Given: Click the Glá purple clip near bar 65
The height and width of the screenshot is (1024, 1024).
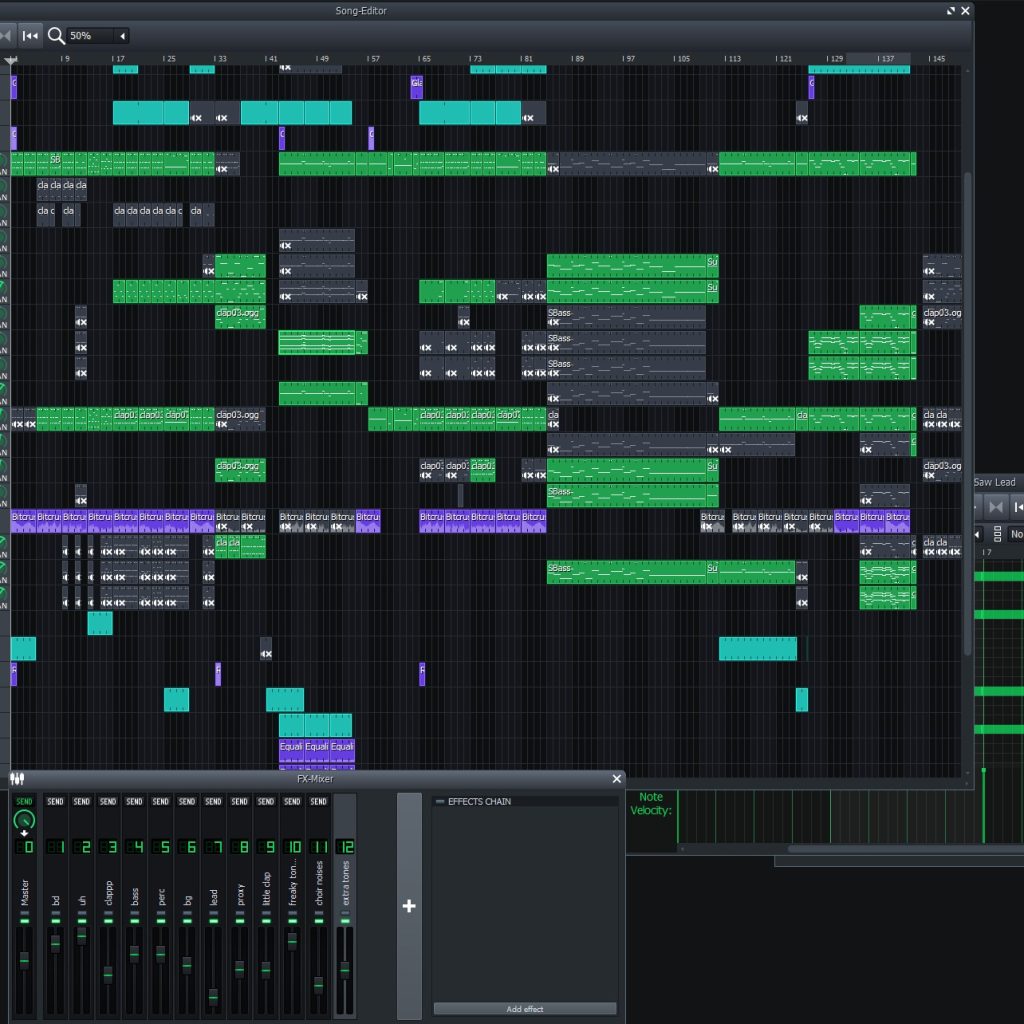Looking at the screenshot, I should coord(416,87).
